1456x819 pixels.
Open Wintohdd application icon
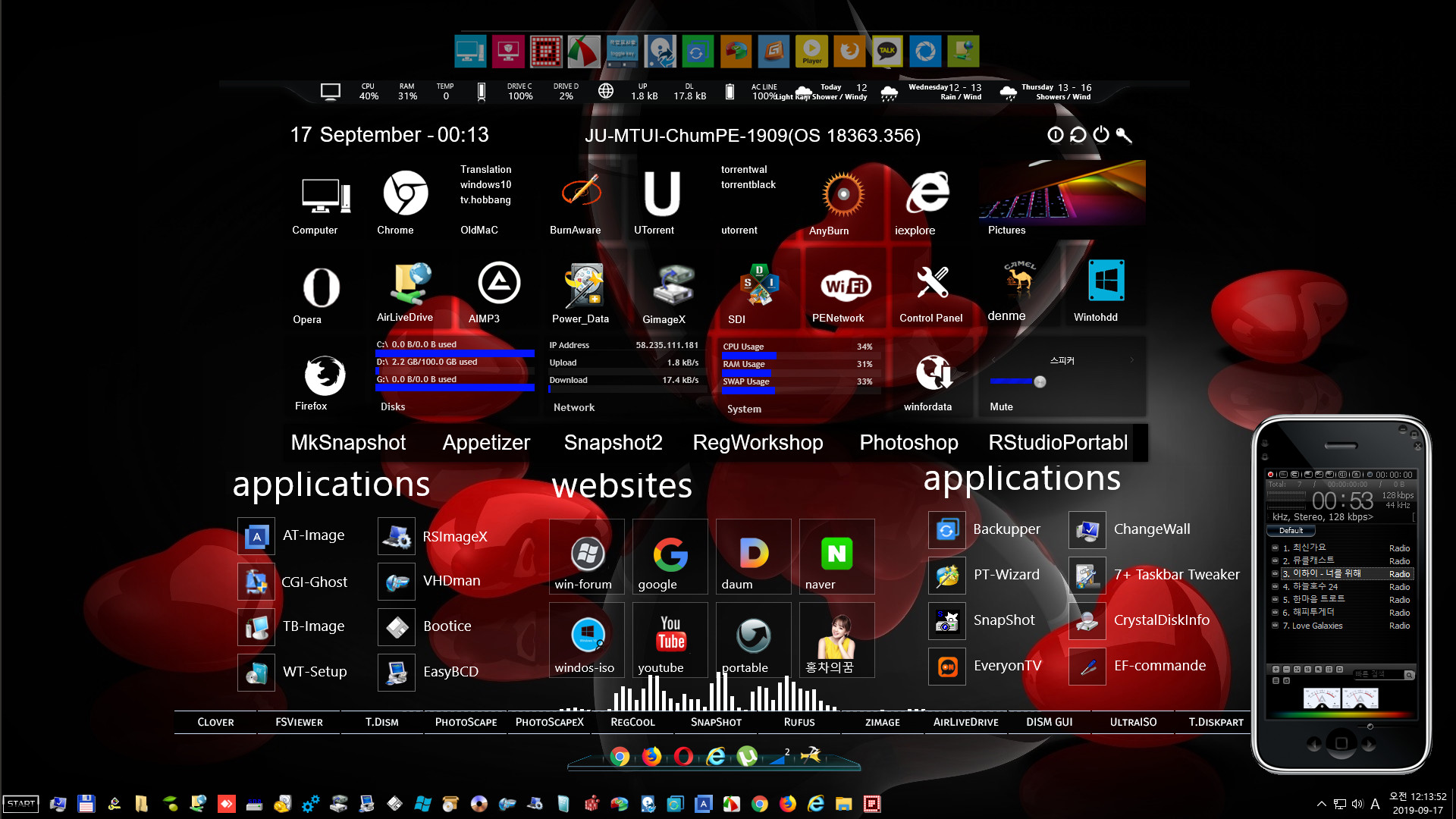click(1106, 281)
